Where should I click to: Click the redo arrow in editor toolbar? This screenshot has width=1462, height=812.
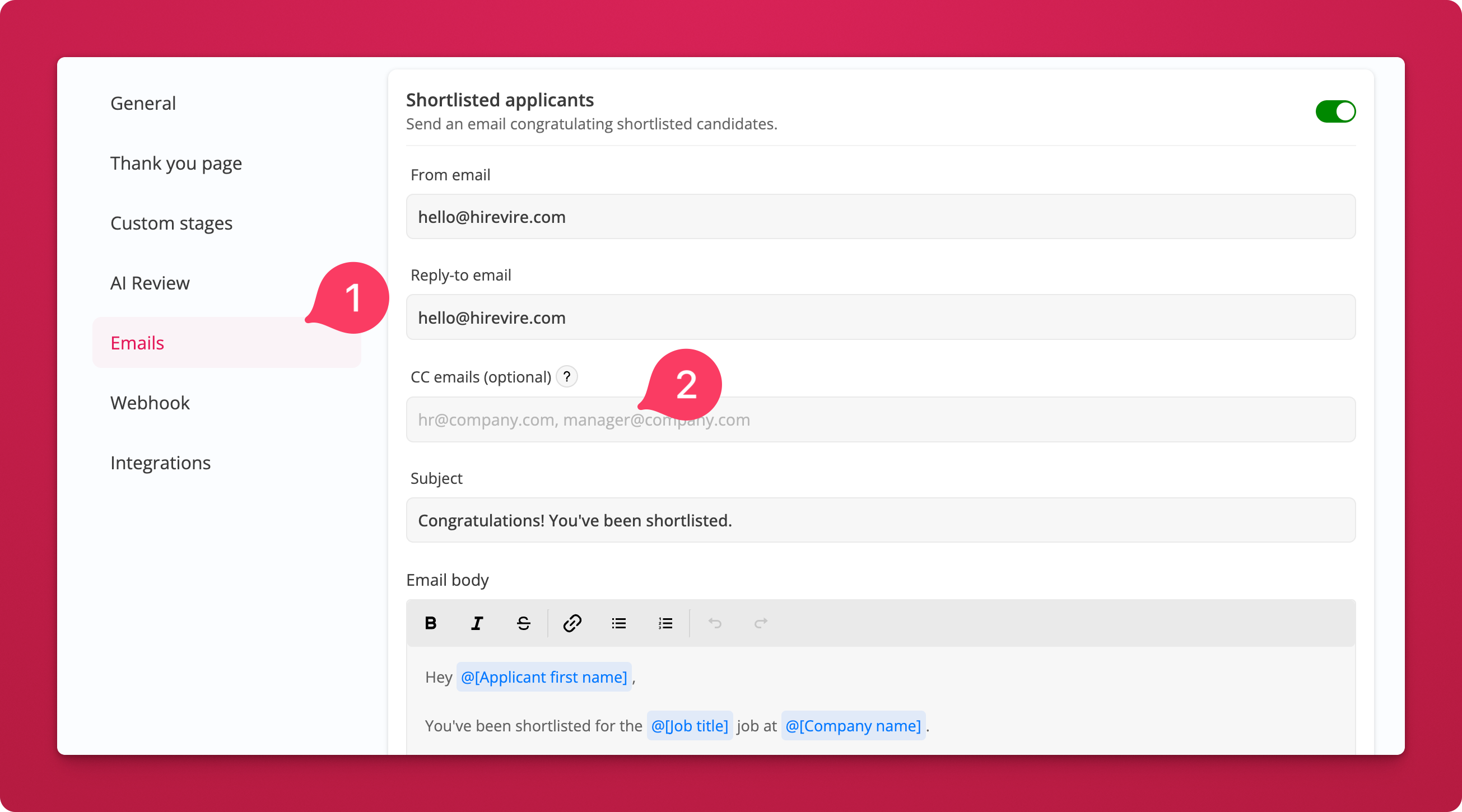coord(761,623)
